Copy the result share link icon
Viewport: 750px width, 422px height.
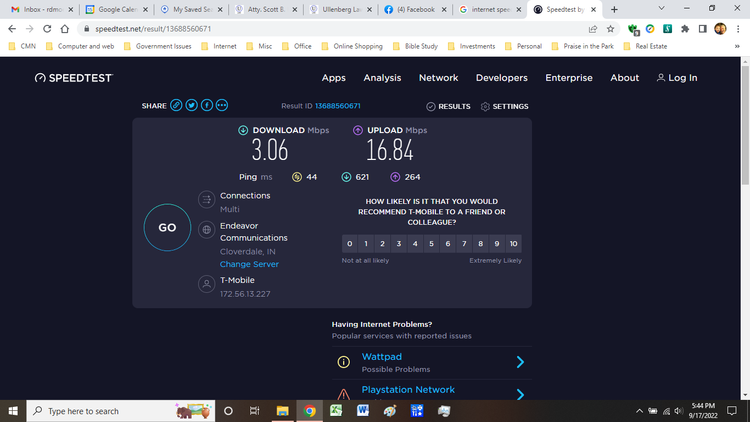pyautogui.click(x=176, y=105)
